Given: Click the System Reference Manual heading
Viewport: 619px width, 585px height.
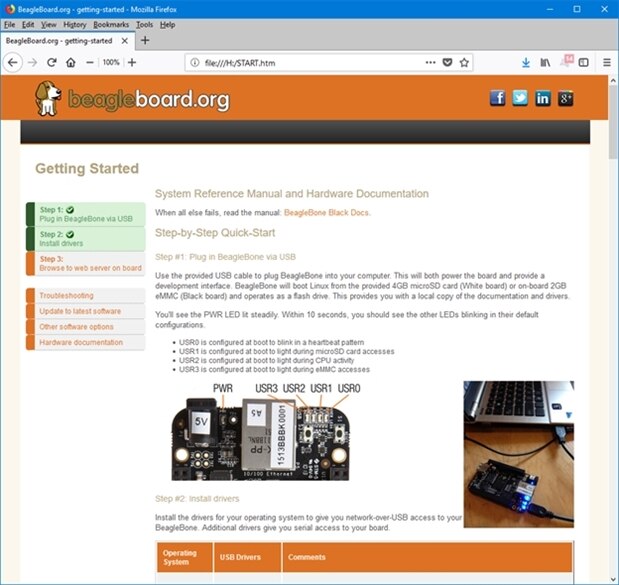Looking at the screenshot, I should (291, 194).
